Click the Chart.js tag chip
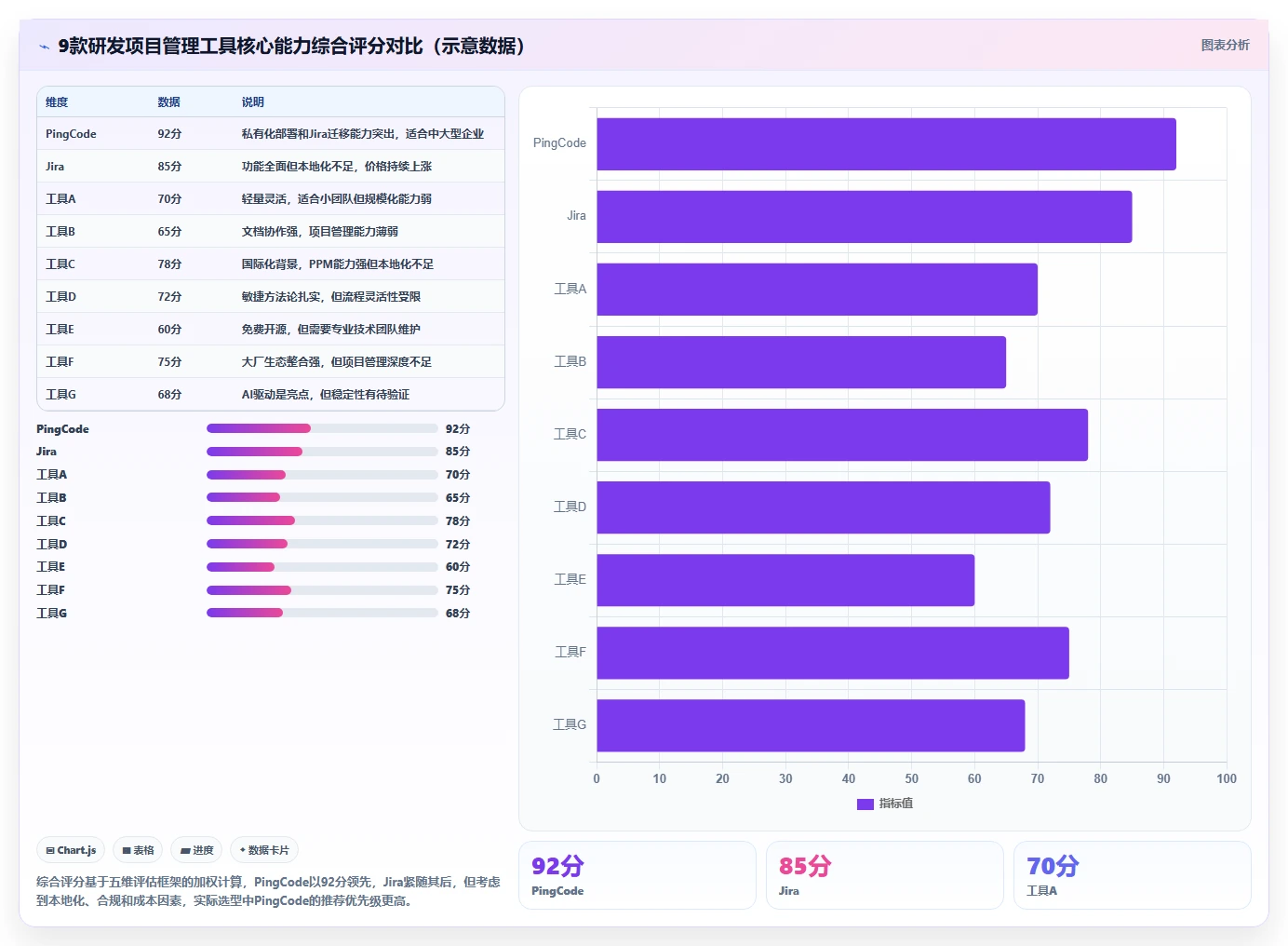Viewport: 1288px width, 946px height. 71,850
